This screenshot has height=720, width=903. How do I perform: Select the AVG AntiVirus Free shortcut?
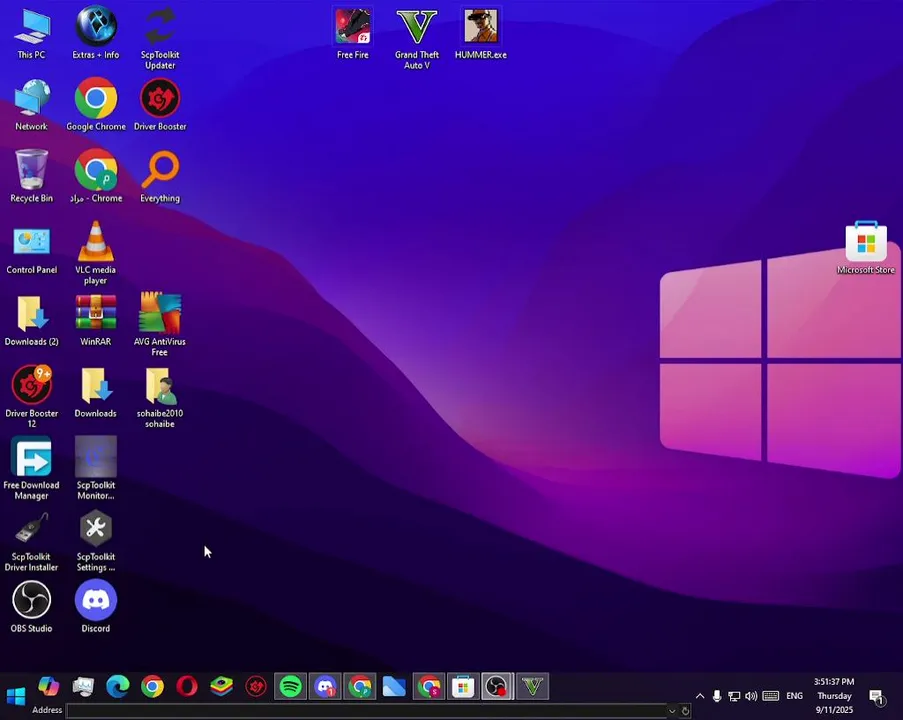(x=160, y=325)
